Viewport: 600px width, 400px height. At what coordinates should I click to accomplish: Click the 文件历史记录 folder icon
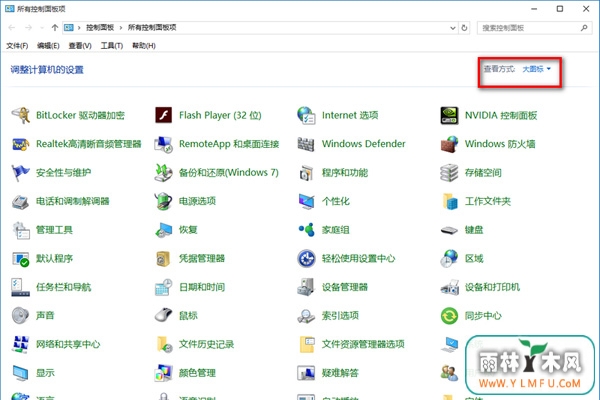tap(165, 344)
